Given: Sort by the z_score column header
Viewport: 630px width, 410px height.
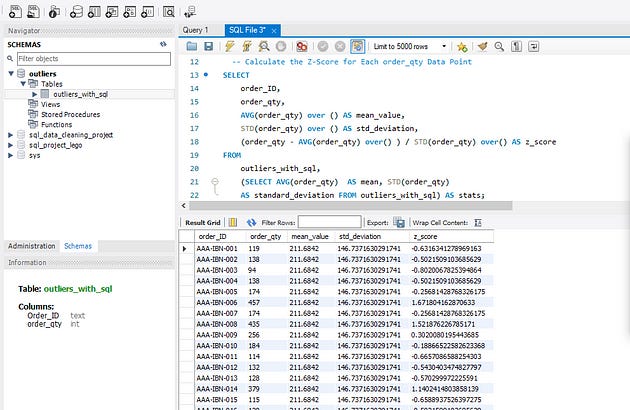Looking at the screenshot, I should coord(425,237).
